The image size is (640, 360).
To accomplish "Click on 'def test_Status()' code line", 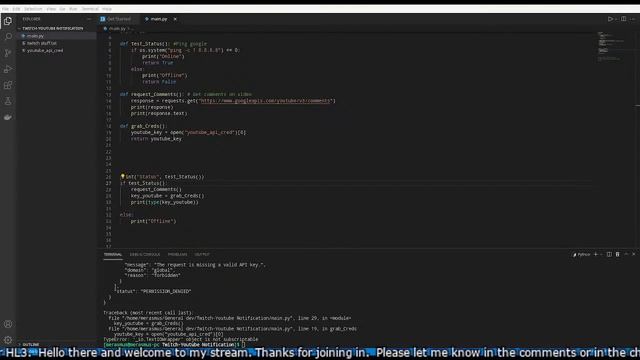I will click(x=163, y=44).
